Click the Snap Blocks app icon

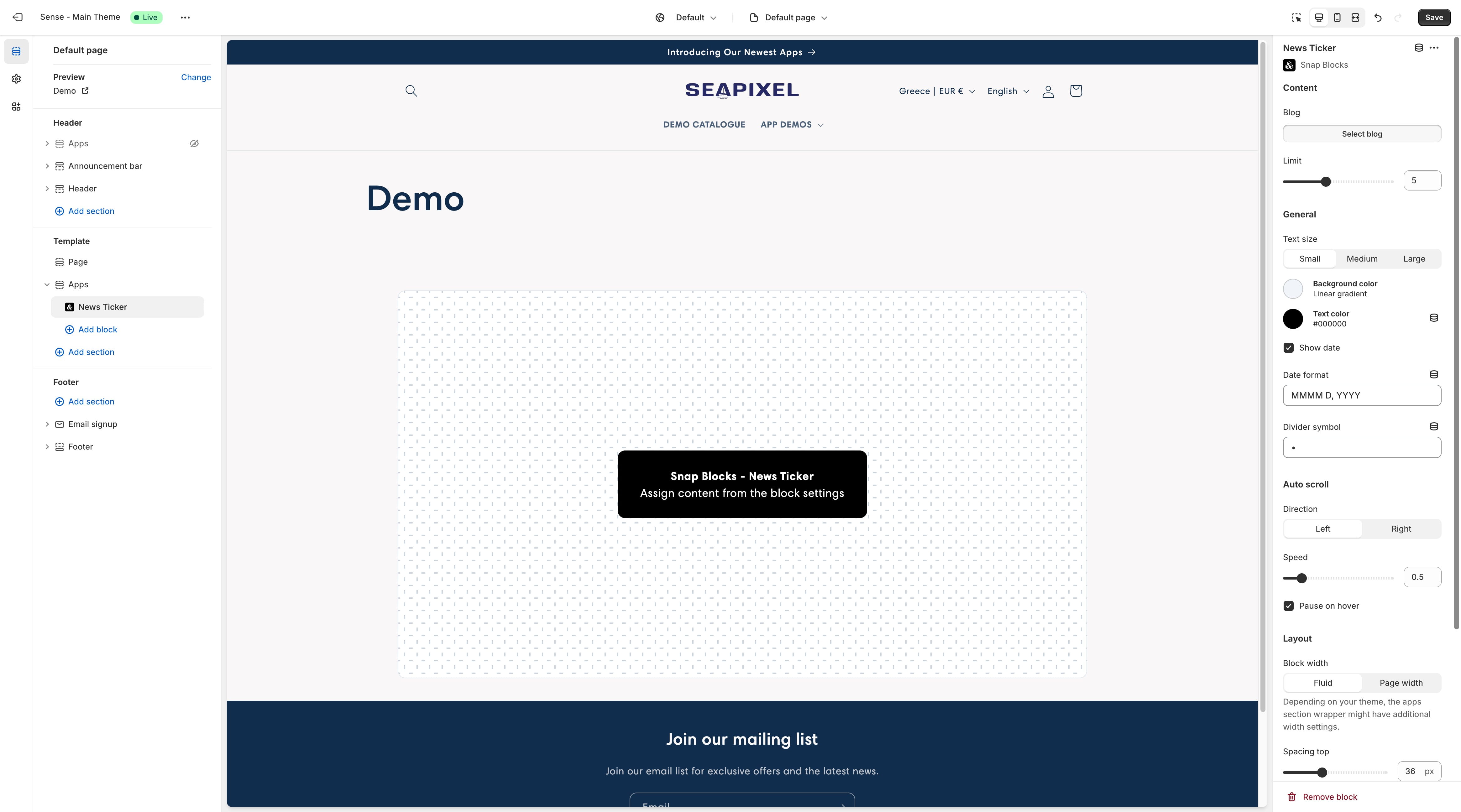[1289, 65]
